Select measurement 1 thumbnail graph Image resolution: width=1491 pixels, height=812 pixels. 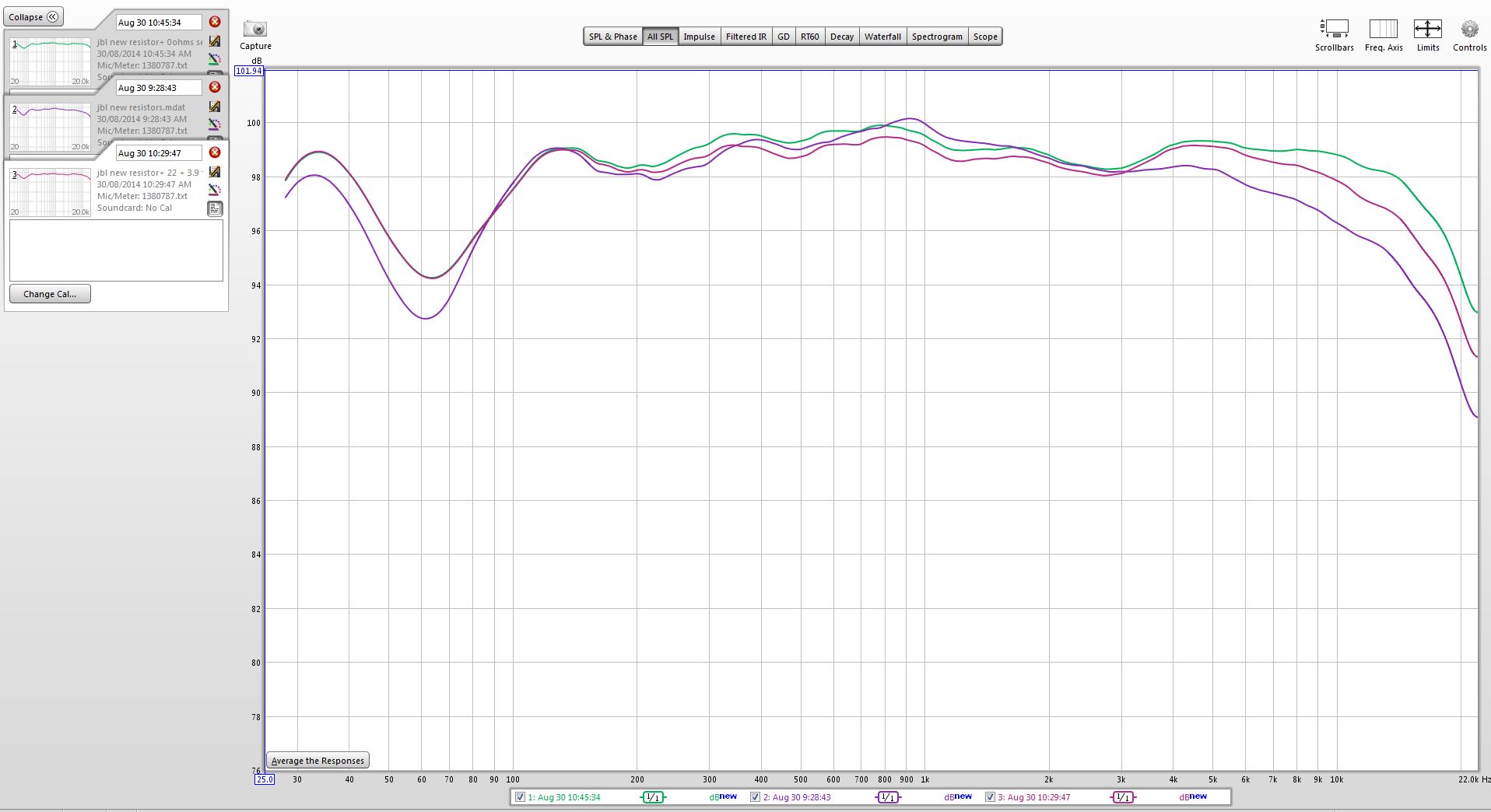[50, 61]
